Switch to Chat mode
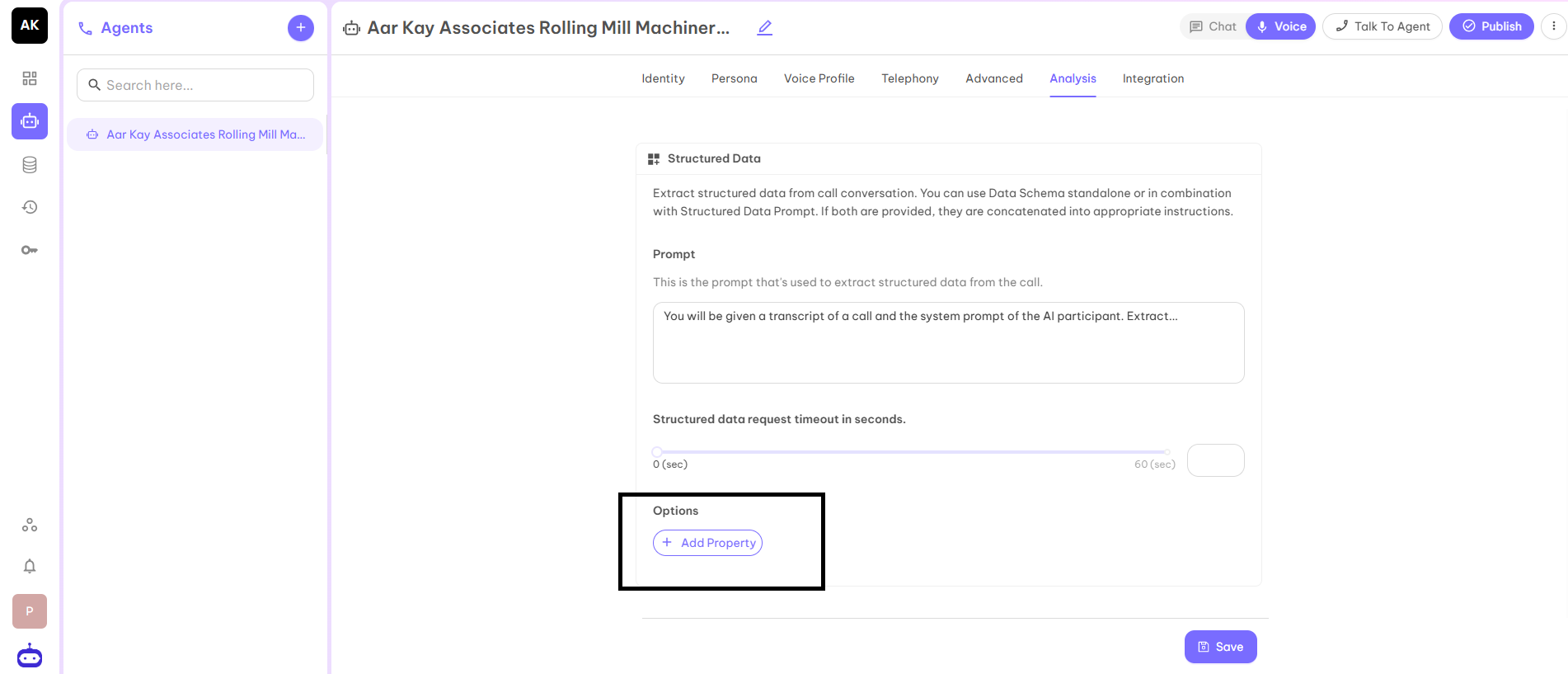Viewport: 1568px width, 674px height. coord(1213,26)
